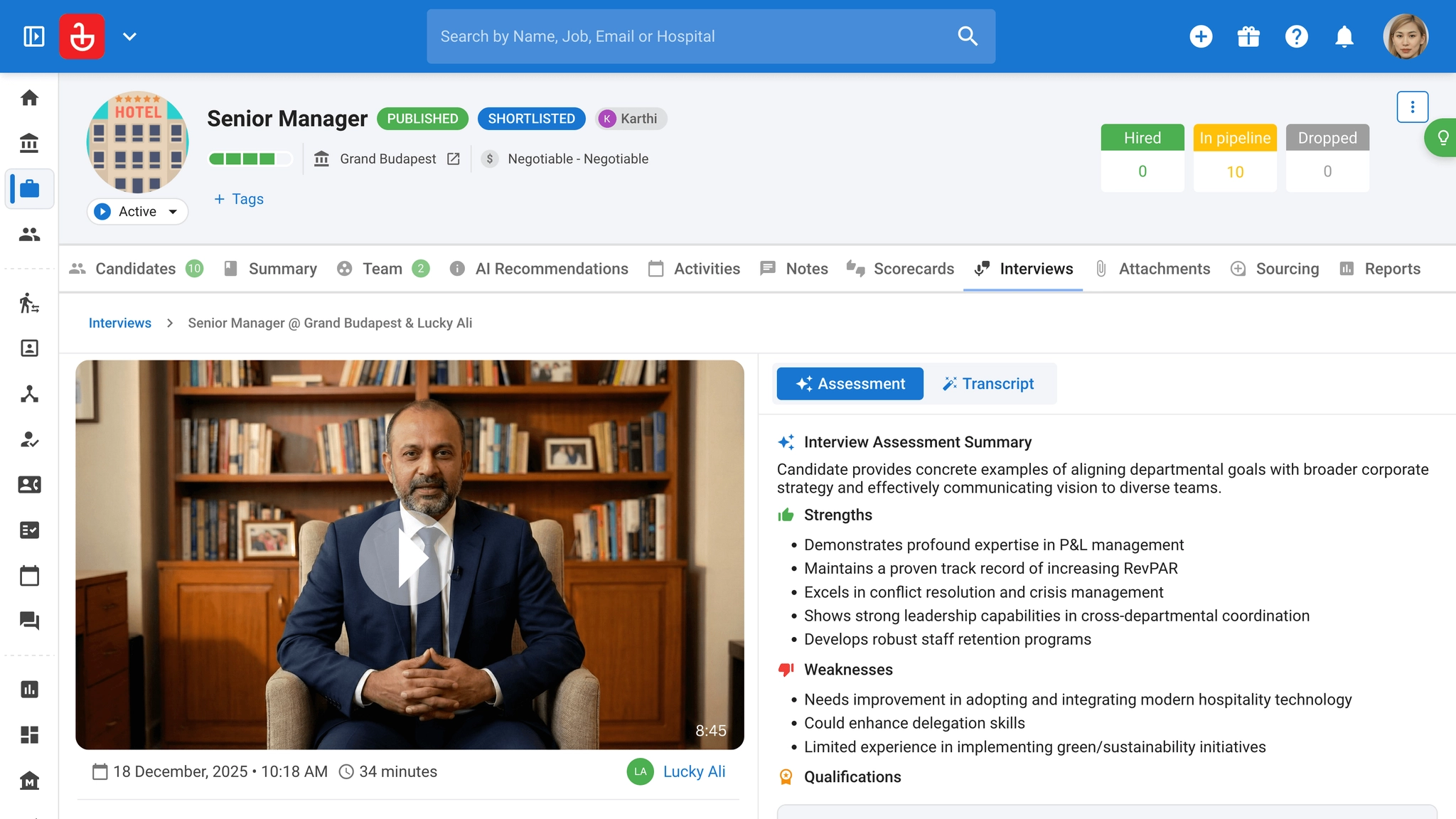Open the three-dot options menu top right

1413,107
